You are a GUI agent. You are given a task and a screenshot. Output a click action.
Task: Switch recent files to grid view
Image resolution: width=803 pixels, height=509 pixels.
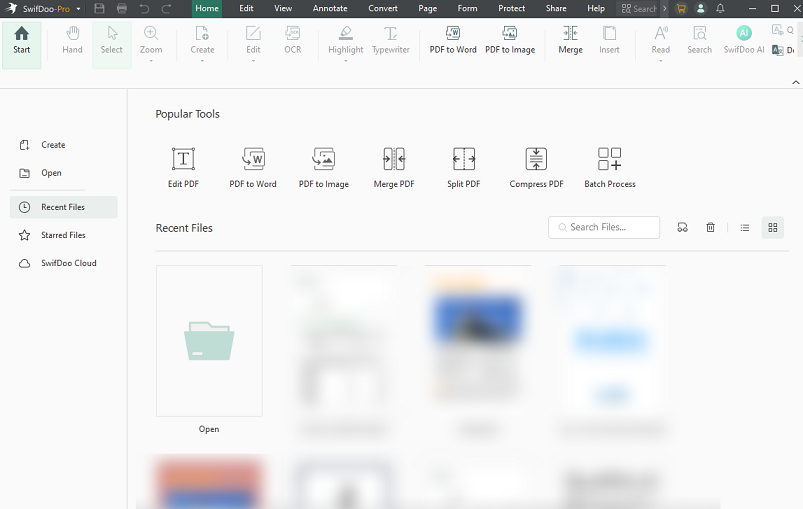click(x=773, y=227)
